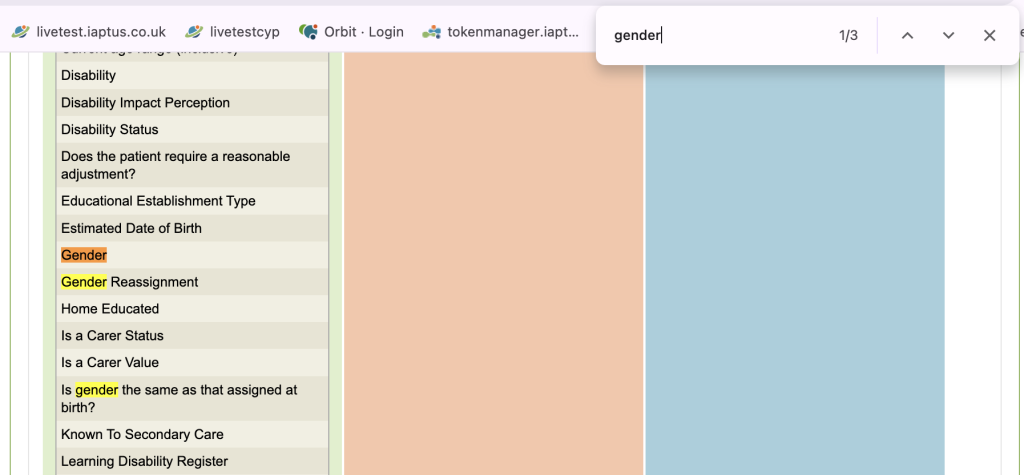Close the find bar

tap(989, 36)
